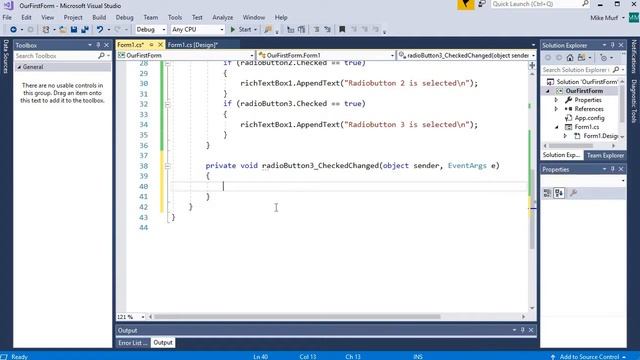The width and height of the screenshot is (640, 360).
Task: Toggle auto-hide pin on Output panel
Action: (522, 330)
